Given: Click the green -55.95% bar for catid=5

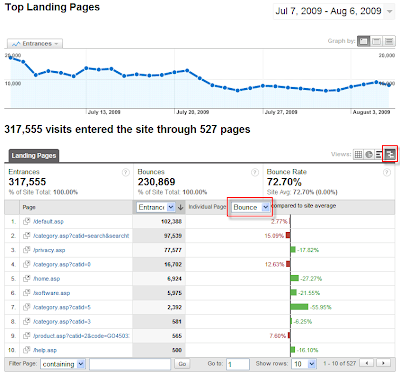Looking at the screenshot, I should (299, 307).
